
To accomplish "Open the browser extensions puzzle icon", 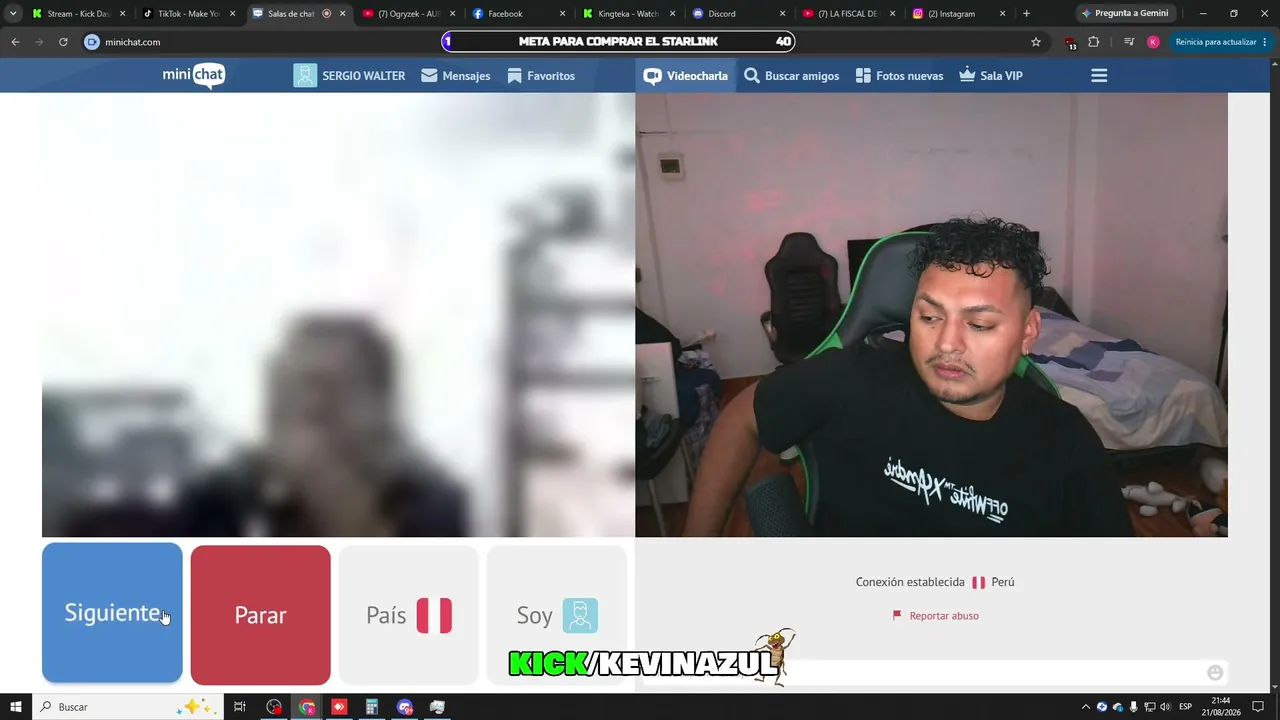I will click(x=1093, y=42).
